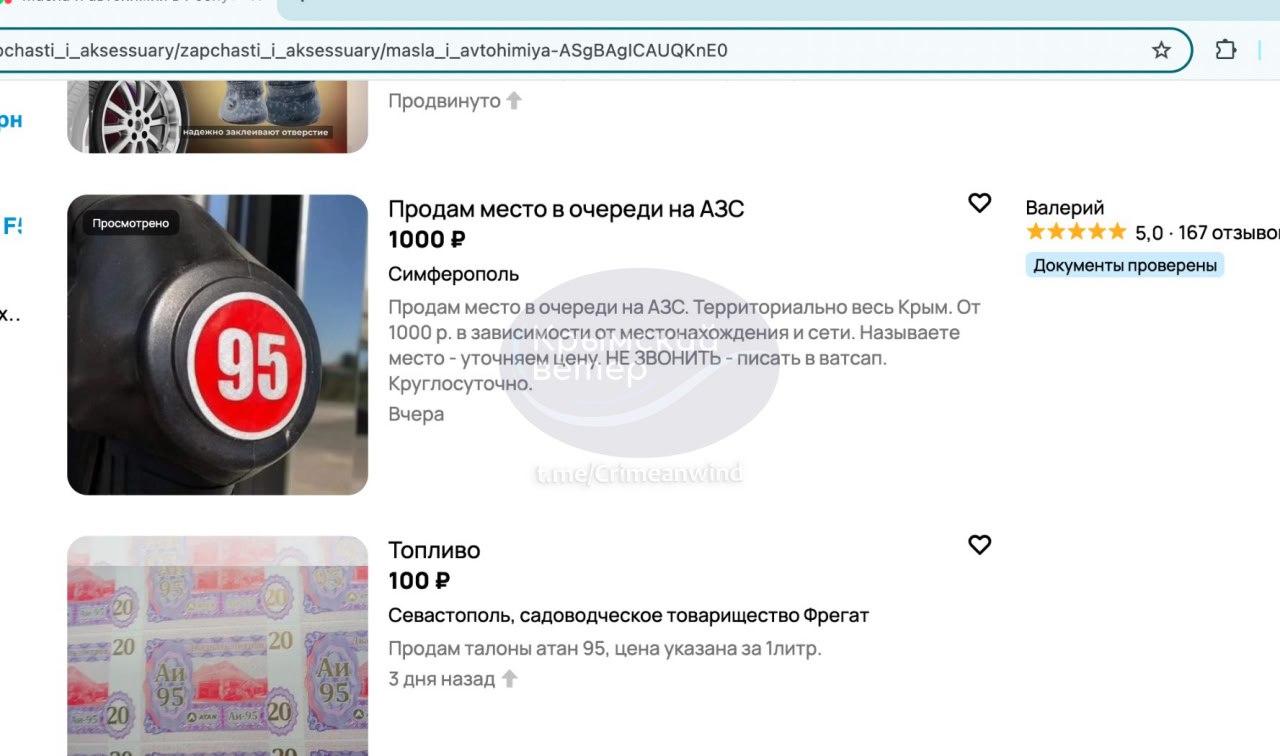
Task: Bookmark this page with the star icon
Action: point(1161,50)
